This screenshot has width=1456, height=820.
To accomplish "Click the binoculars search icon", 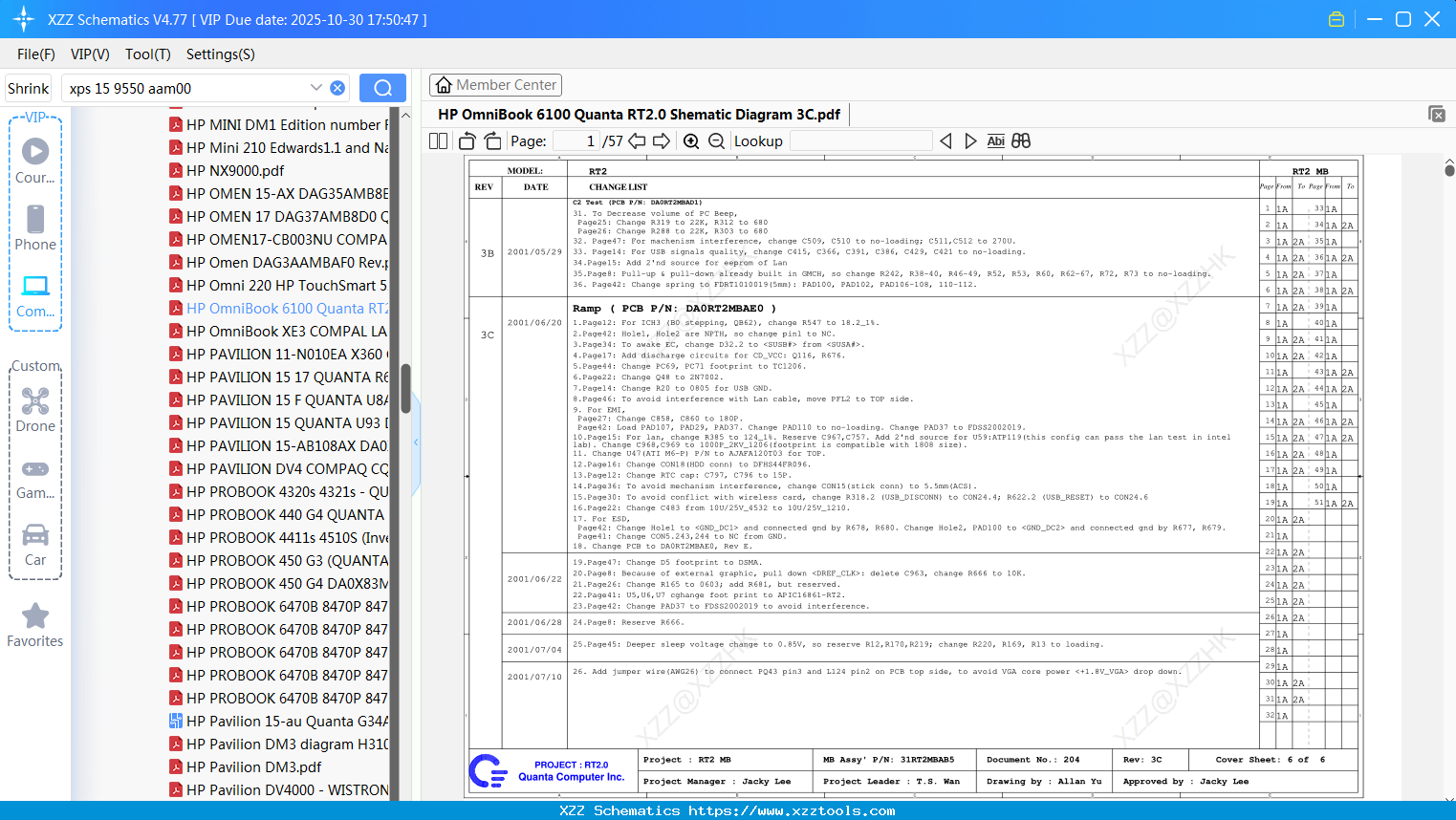I will 1021,141.
